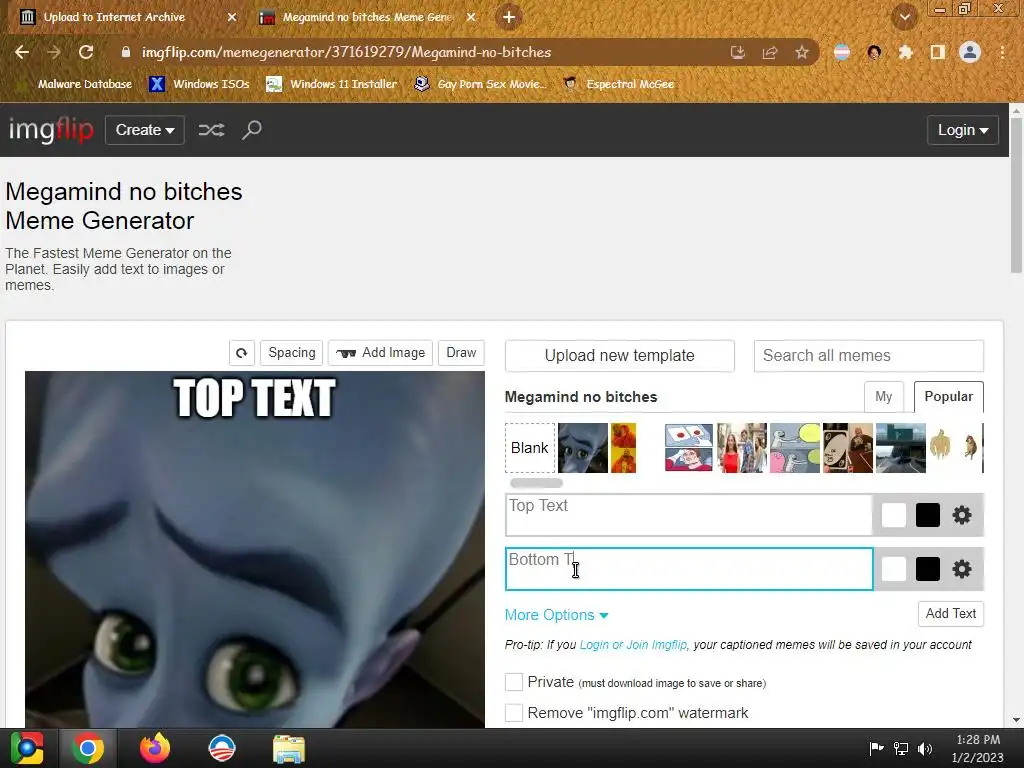
Task: Click the imgflip logo
Action: [x=51, y=130]
